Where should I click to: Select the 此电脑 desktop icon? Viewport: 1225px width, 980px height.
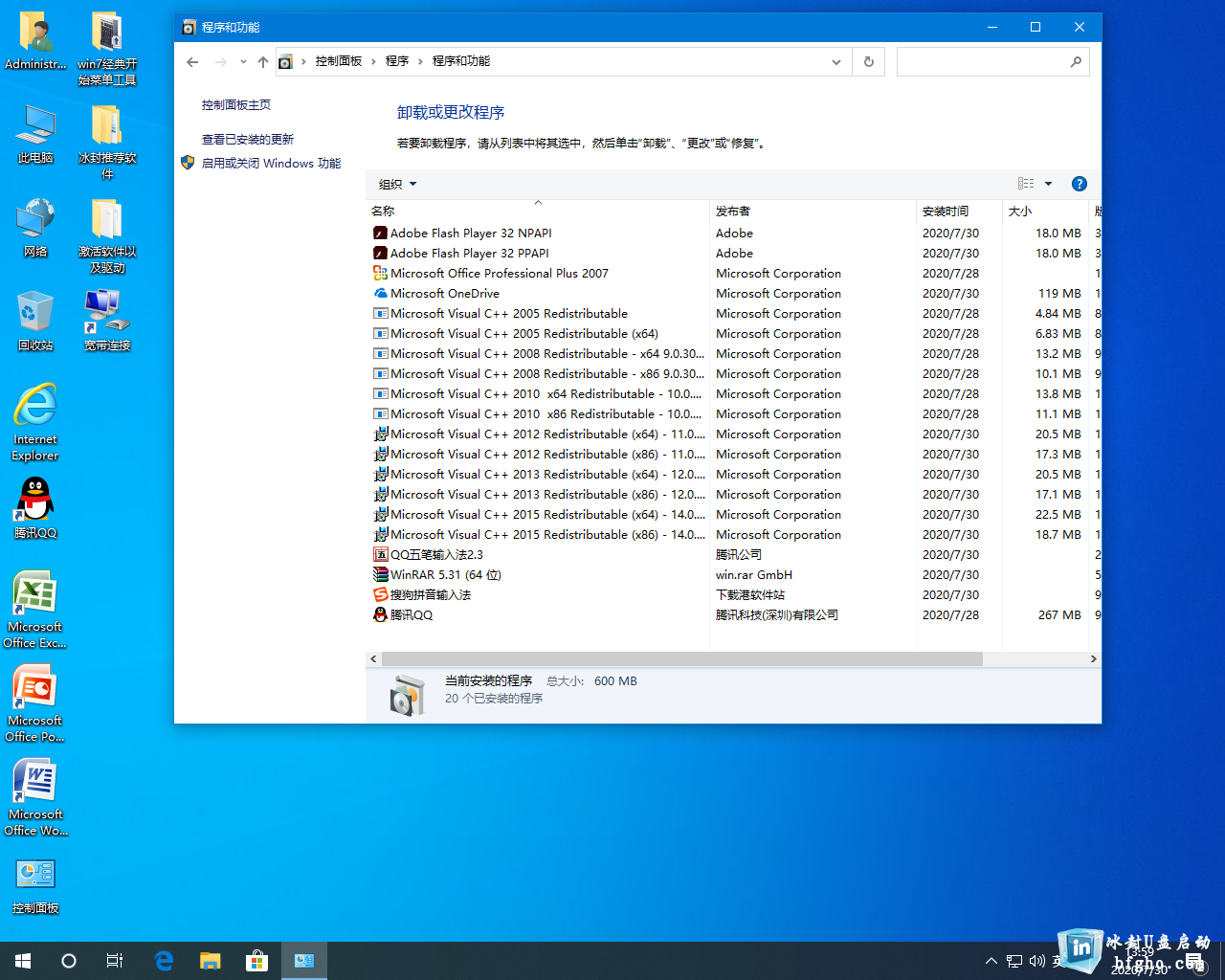(x=35, y=135)
